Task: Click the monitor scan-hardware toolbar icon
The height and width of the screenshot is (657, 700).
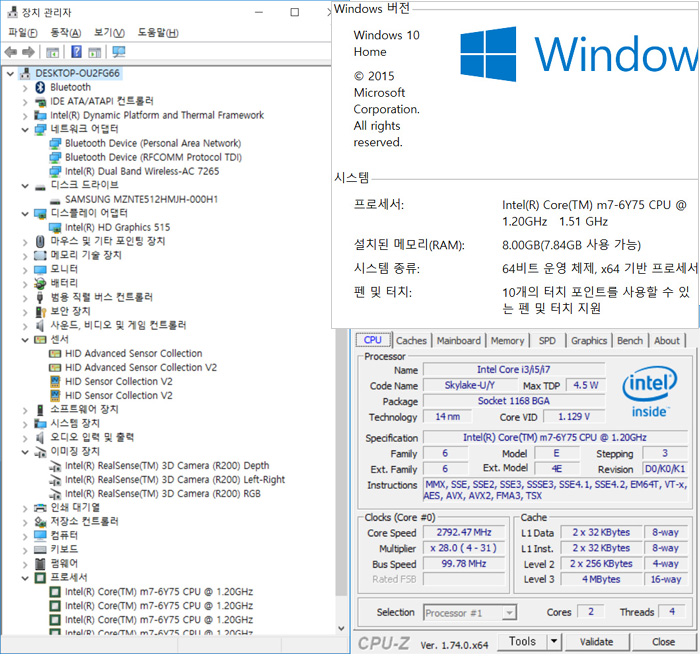Action: coord(119,52)
